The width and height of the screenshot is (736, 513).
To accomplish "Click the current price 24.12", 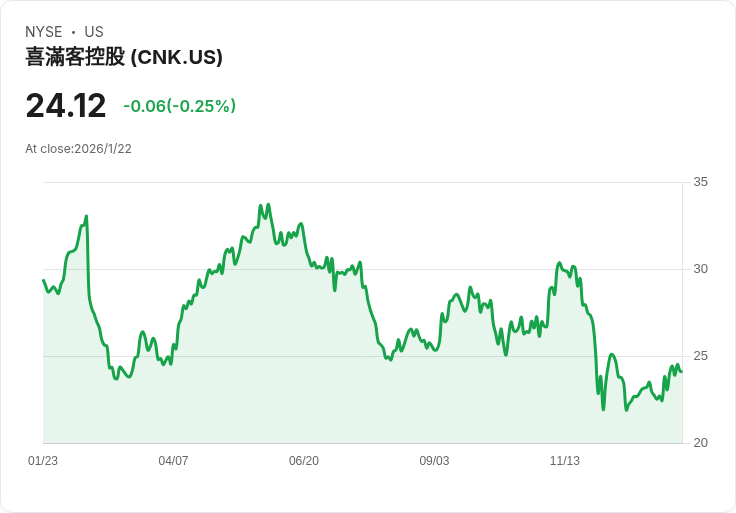I will (x=66, y=106).
